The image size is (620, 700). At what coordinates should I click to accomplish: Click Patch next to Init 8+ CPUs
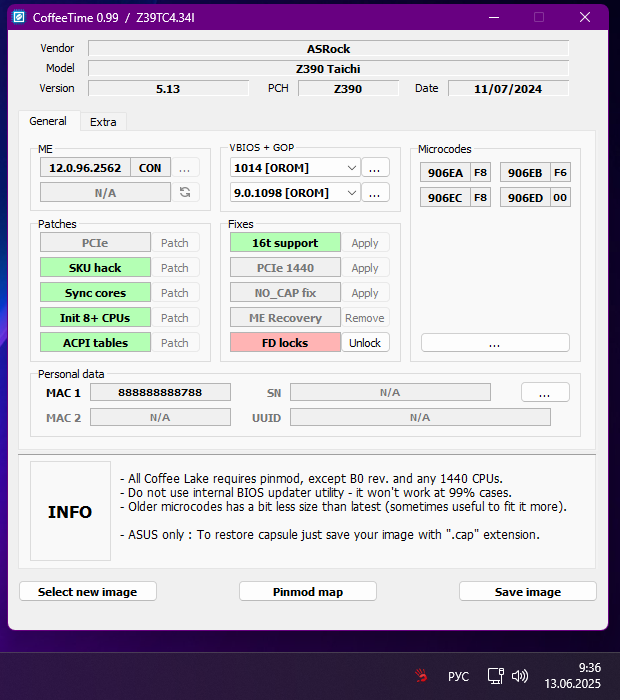tap(175, 318)
